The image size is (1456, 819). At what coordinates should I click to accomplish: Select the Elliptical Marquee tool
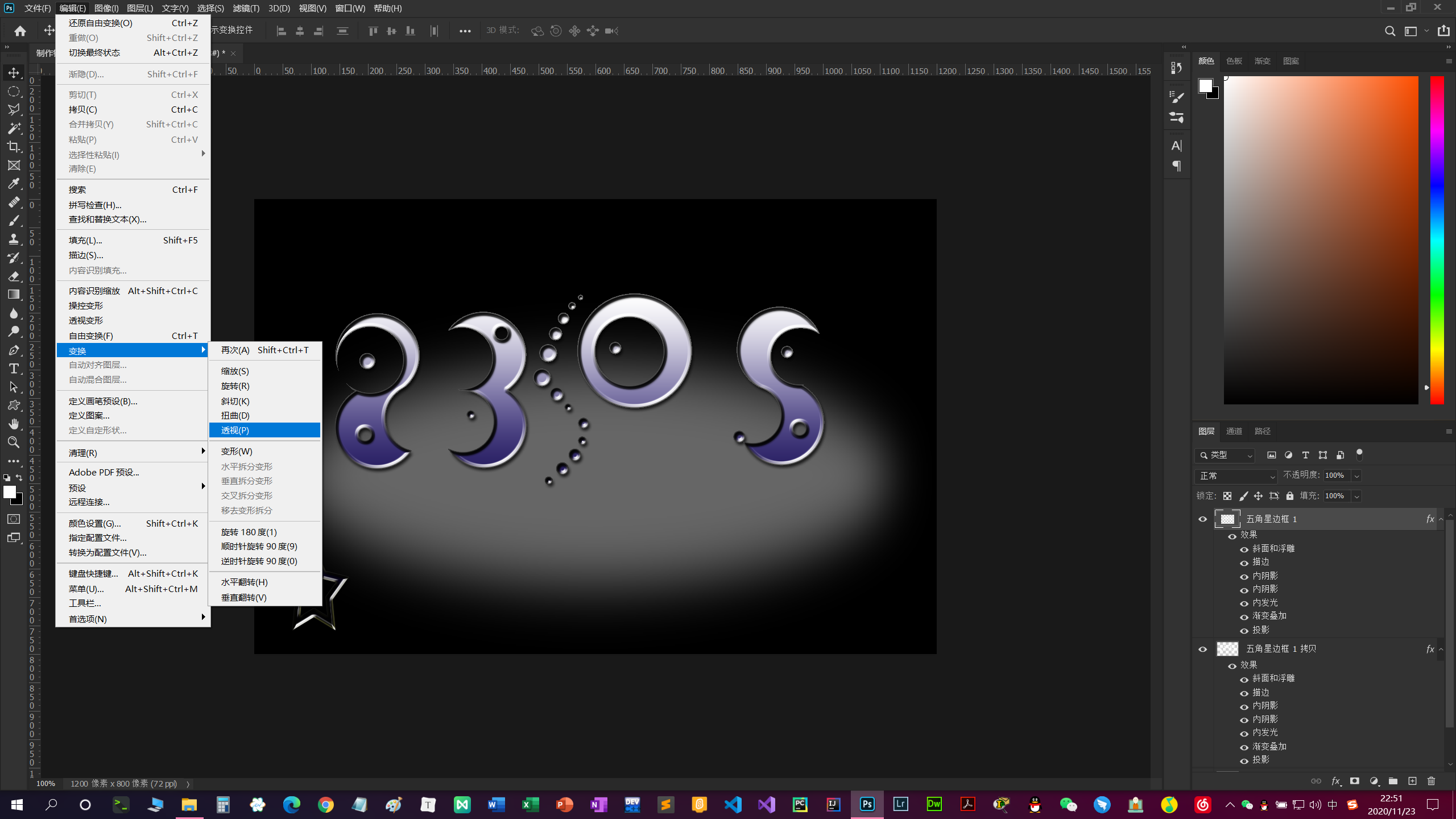[14, 92]
